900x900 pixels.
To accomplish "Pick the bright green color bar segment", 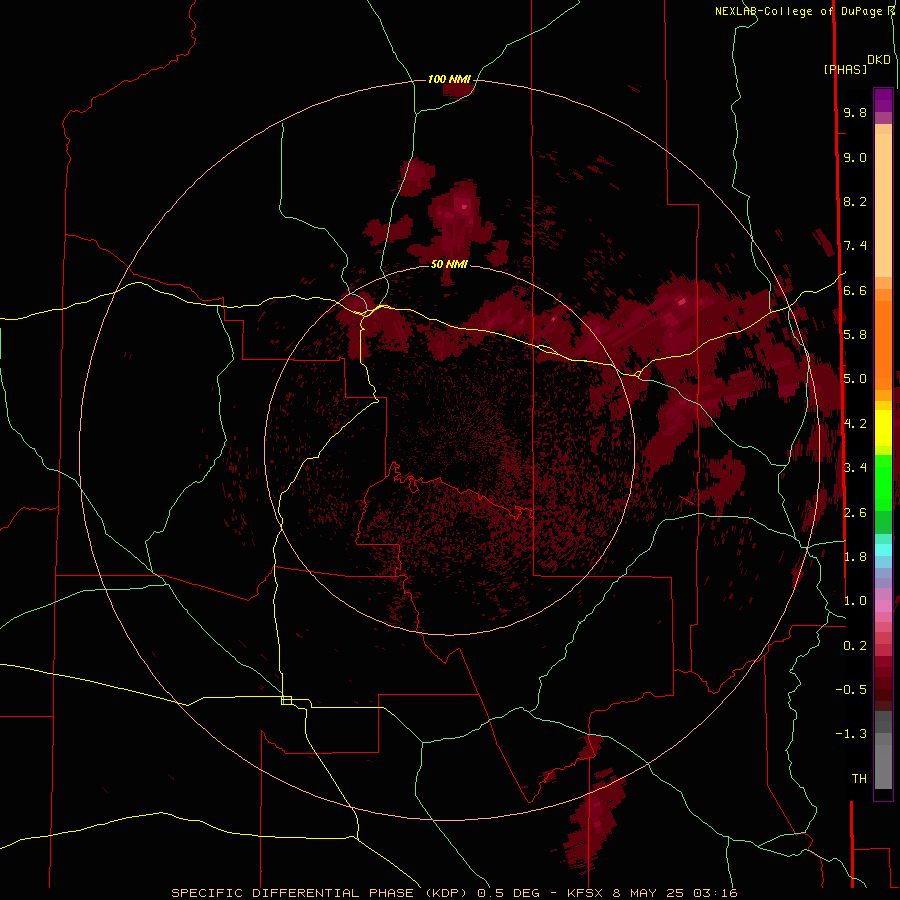I will [x=883, y=482].
